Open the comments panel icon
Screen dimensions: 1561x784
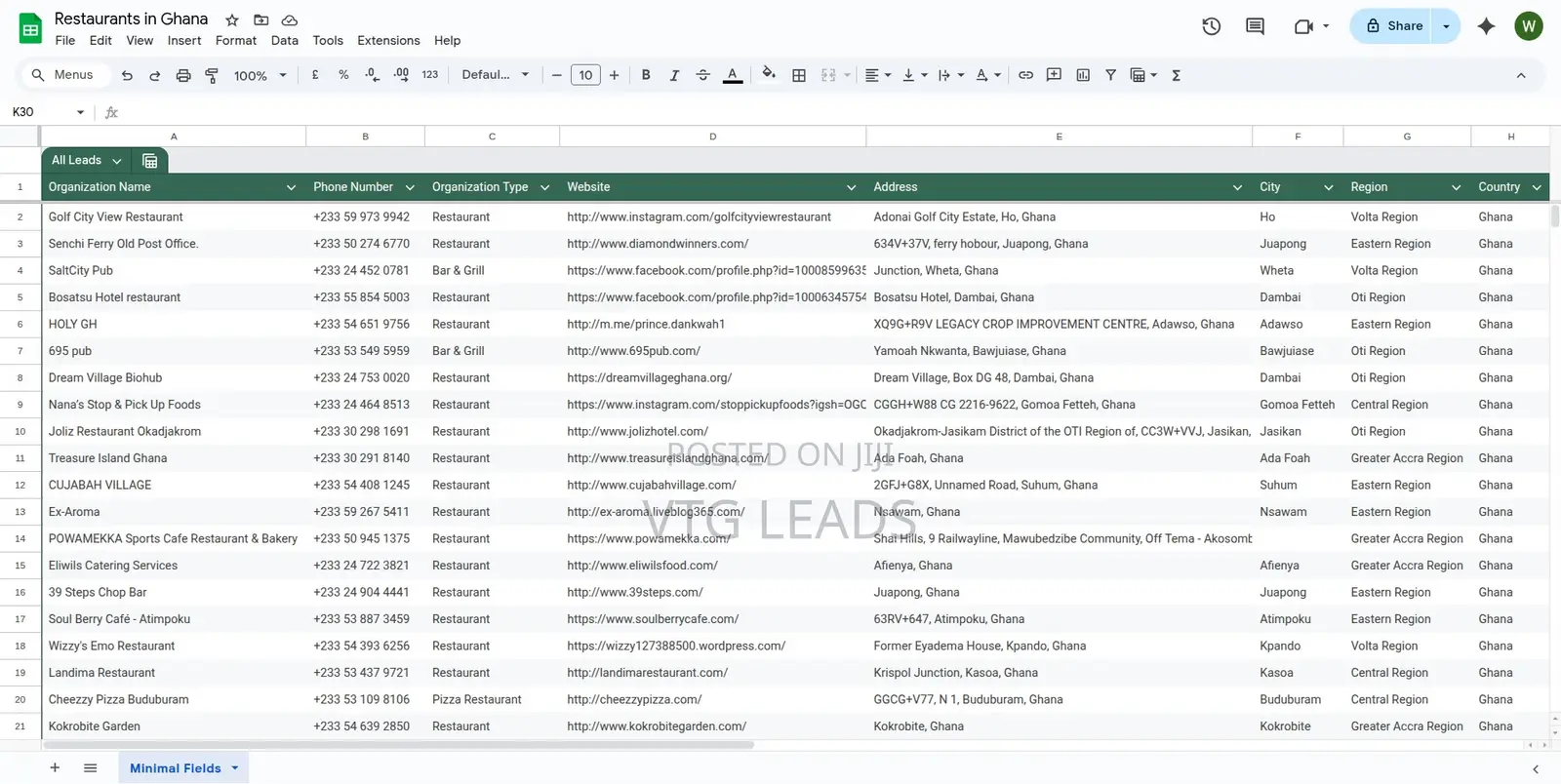point(1256,26)
